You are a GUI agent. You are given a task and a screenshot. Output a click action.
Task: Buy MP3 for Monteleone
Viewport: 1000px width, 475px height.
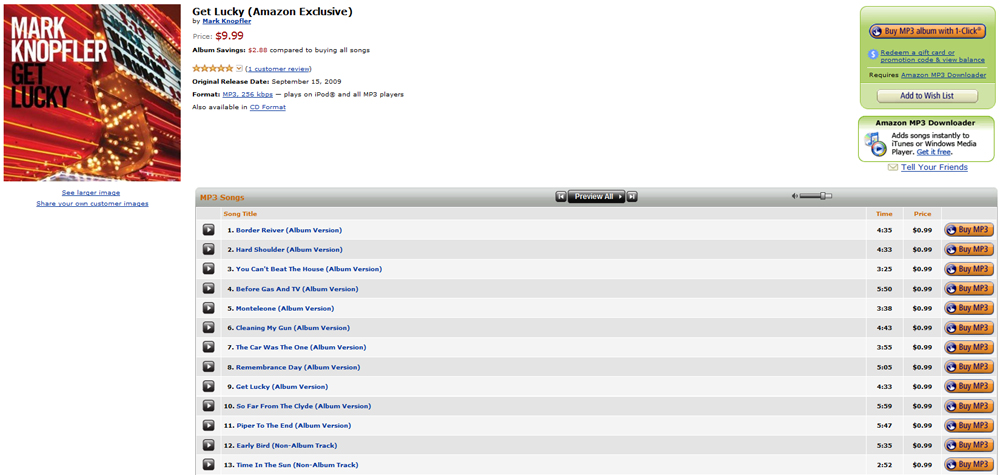point(969,308)
